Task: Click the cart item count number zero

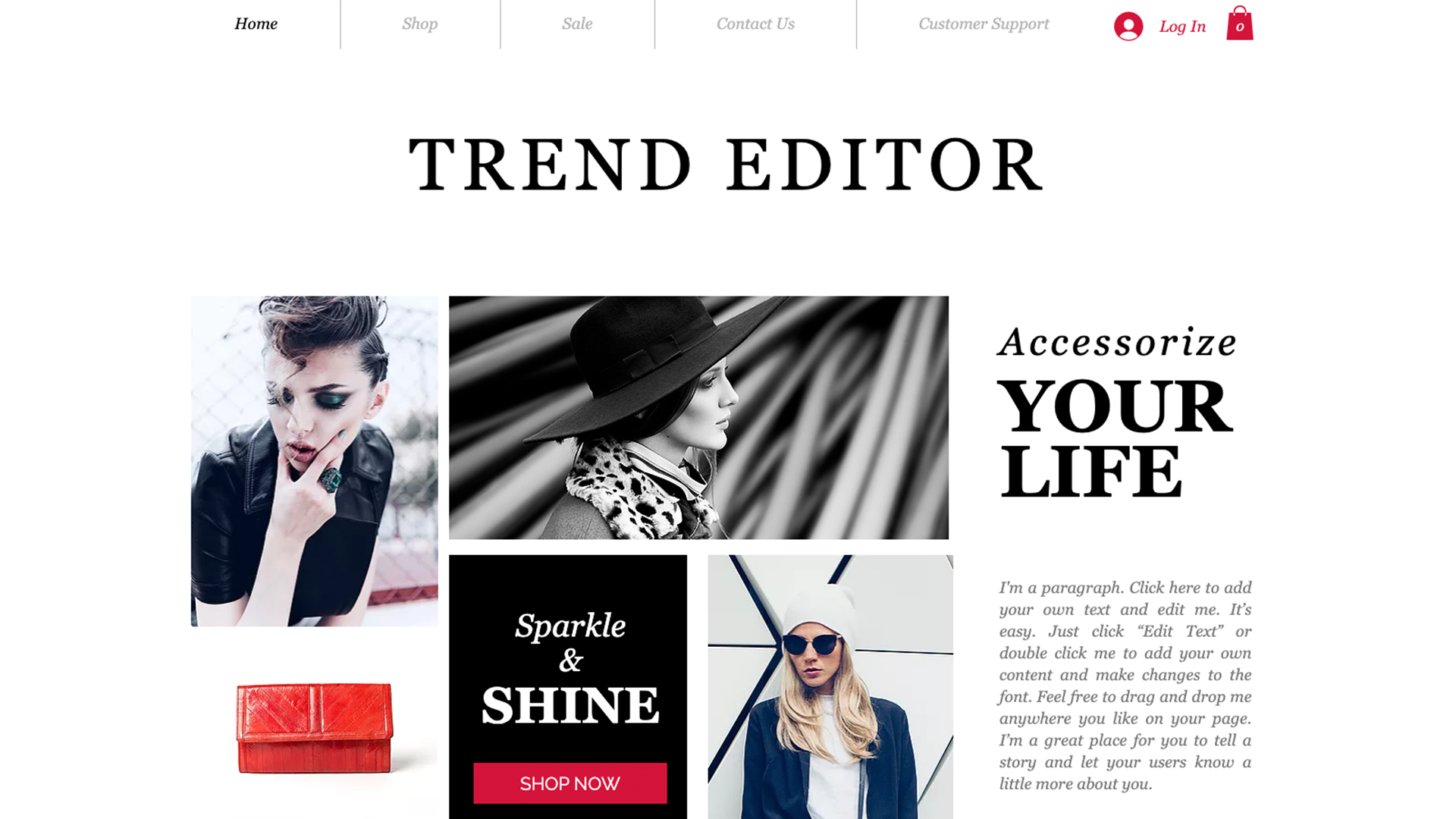Action: coord(1240,27)
